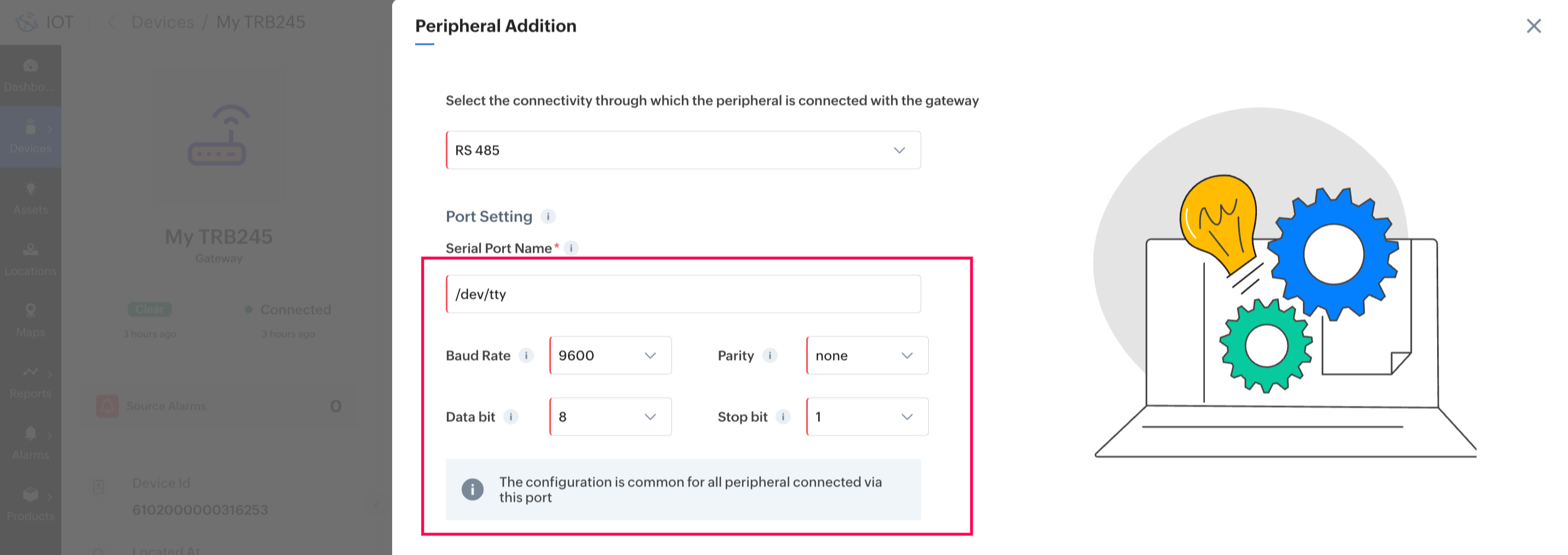Open the Parity dropdown set to none
This screenshot has width=1568, height=555.
coord(867,355)
